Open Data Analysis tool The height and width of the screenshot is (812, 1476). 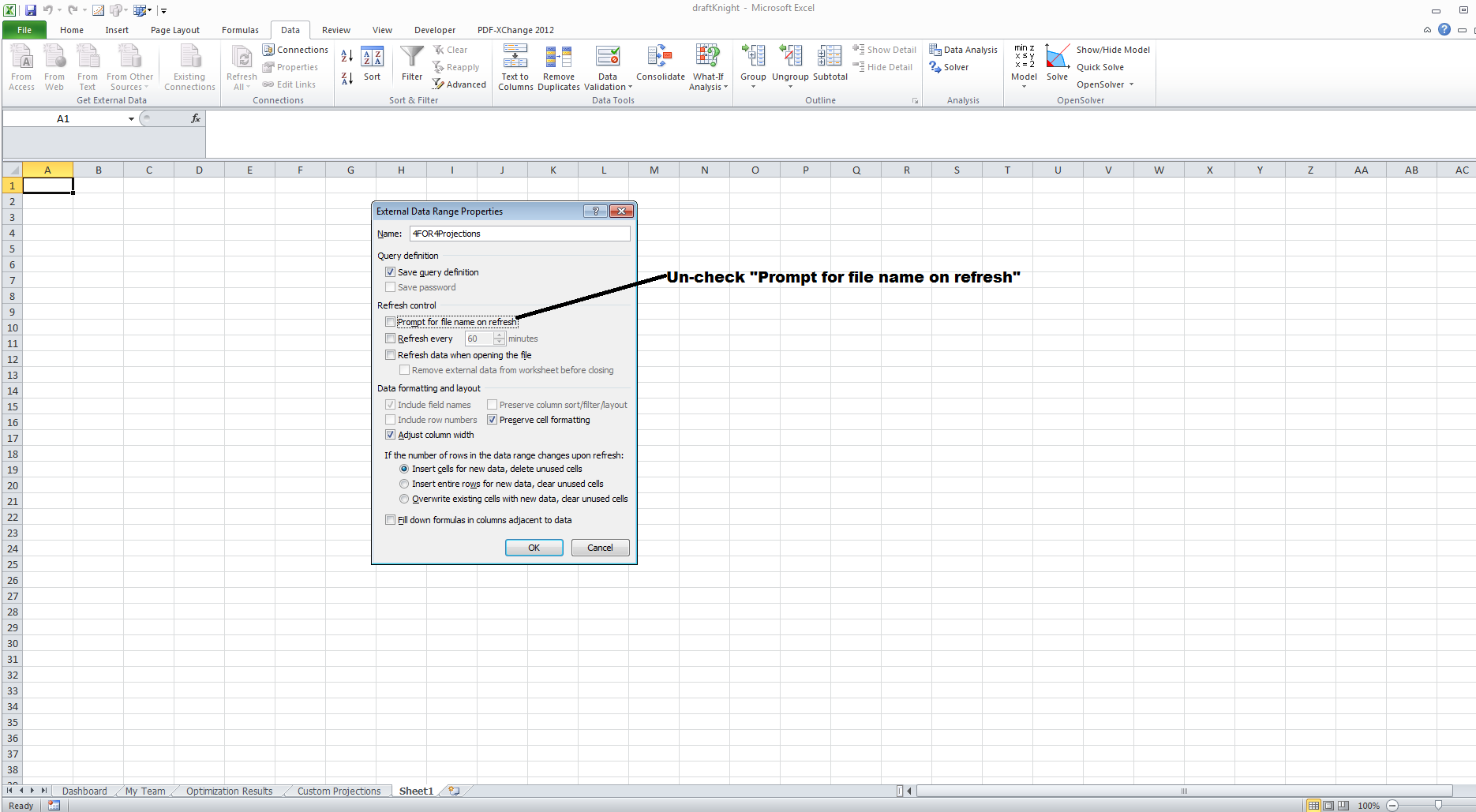(964, 50)
